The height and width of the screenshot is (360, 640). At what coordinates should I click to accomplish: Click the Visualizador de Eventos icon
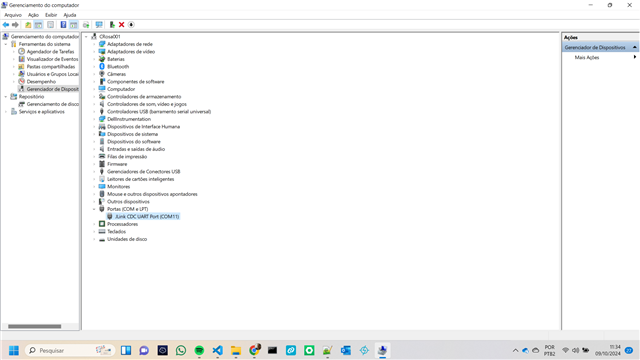[x=22, y=59]
